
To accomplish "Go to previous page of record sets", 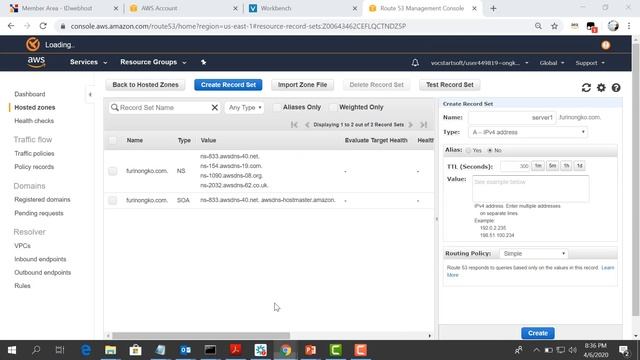I will (307, 124).
